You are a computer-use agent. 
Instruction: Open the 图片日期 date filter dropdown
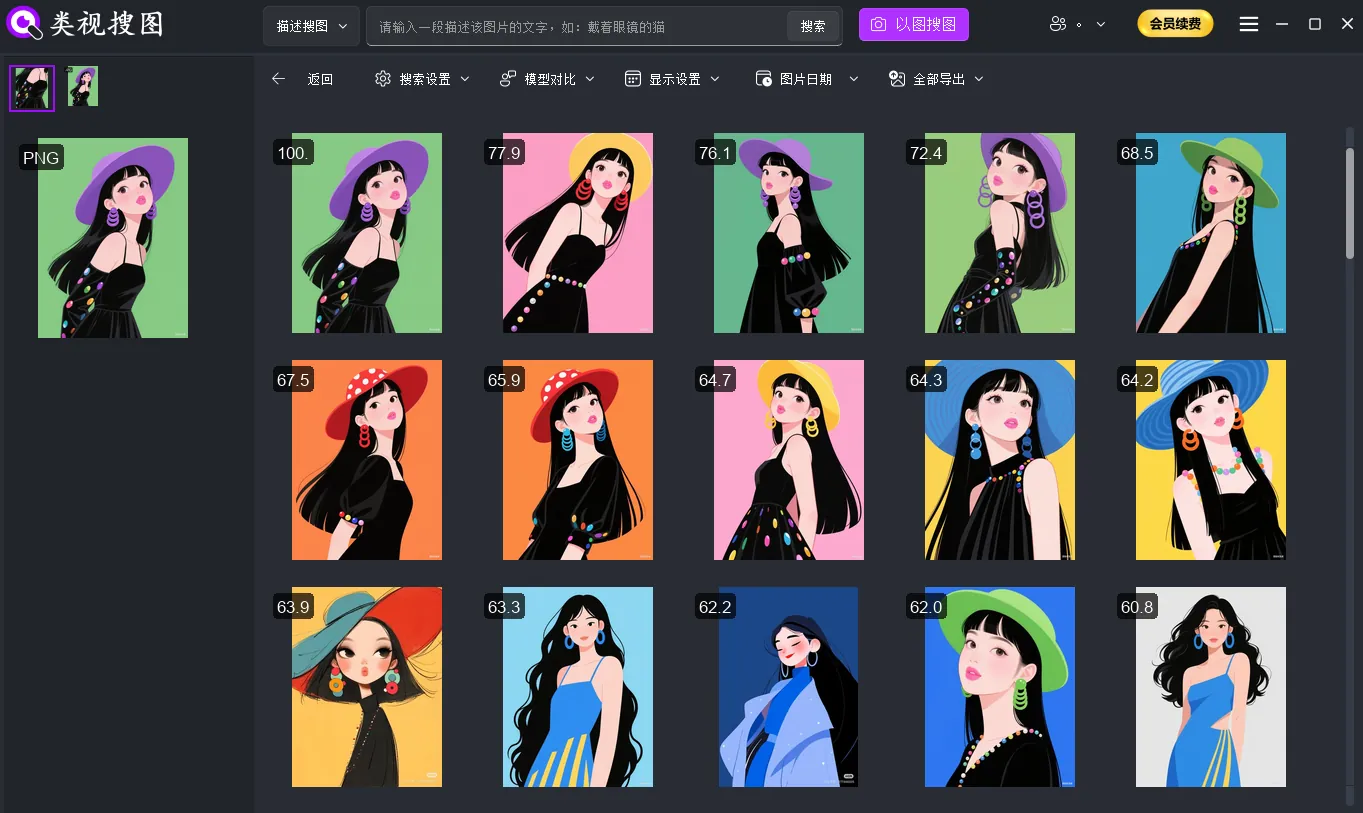[852, 78]
